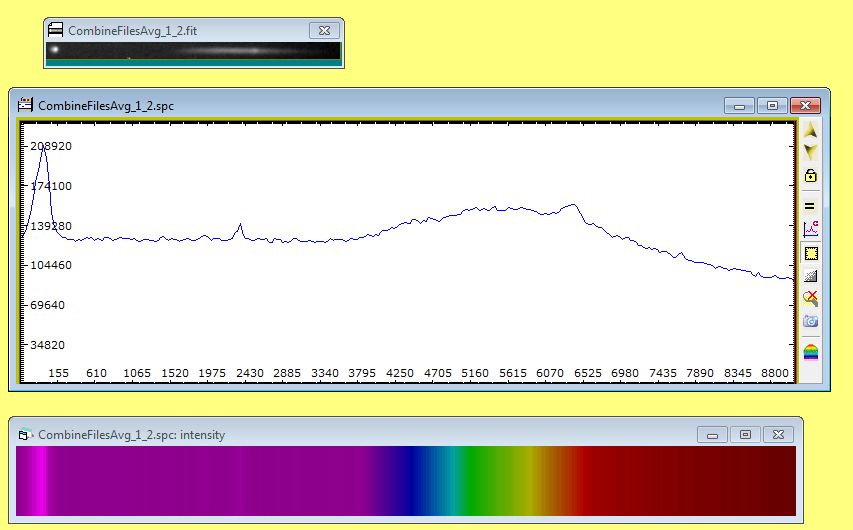Image resolution: width=853 pixels, height=530 pixels.
Task: Click the tall peak near 208920 in the graph
Action: [44, 147]
